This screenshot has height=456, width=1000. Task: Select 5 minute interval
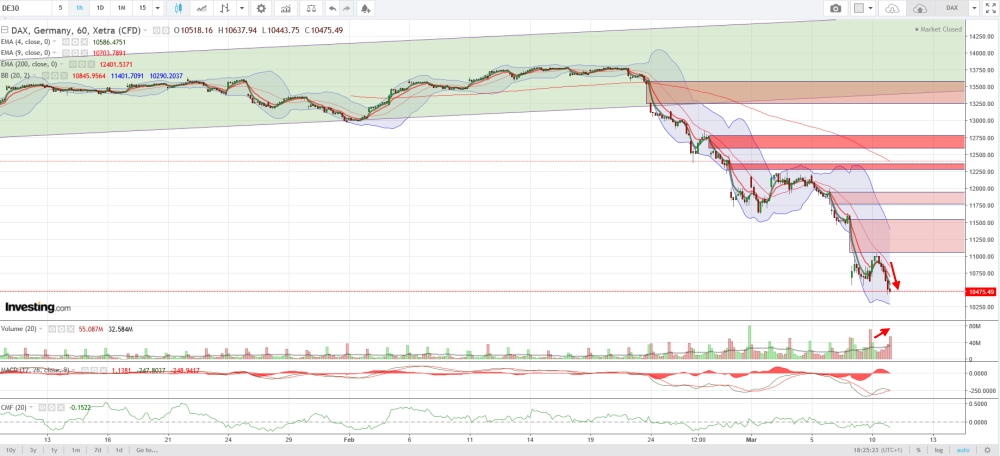[x=61, y=8]
